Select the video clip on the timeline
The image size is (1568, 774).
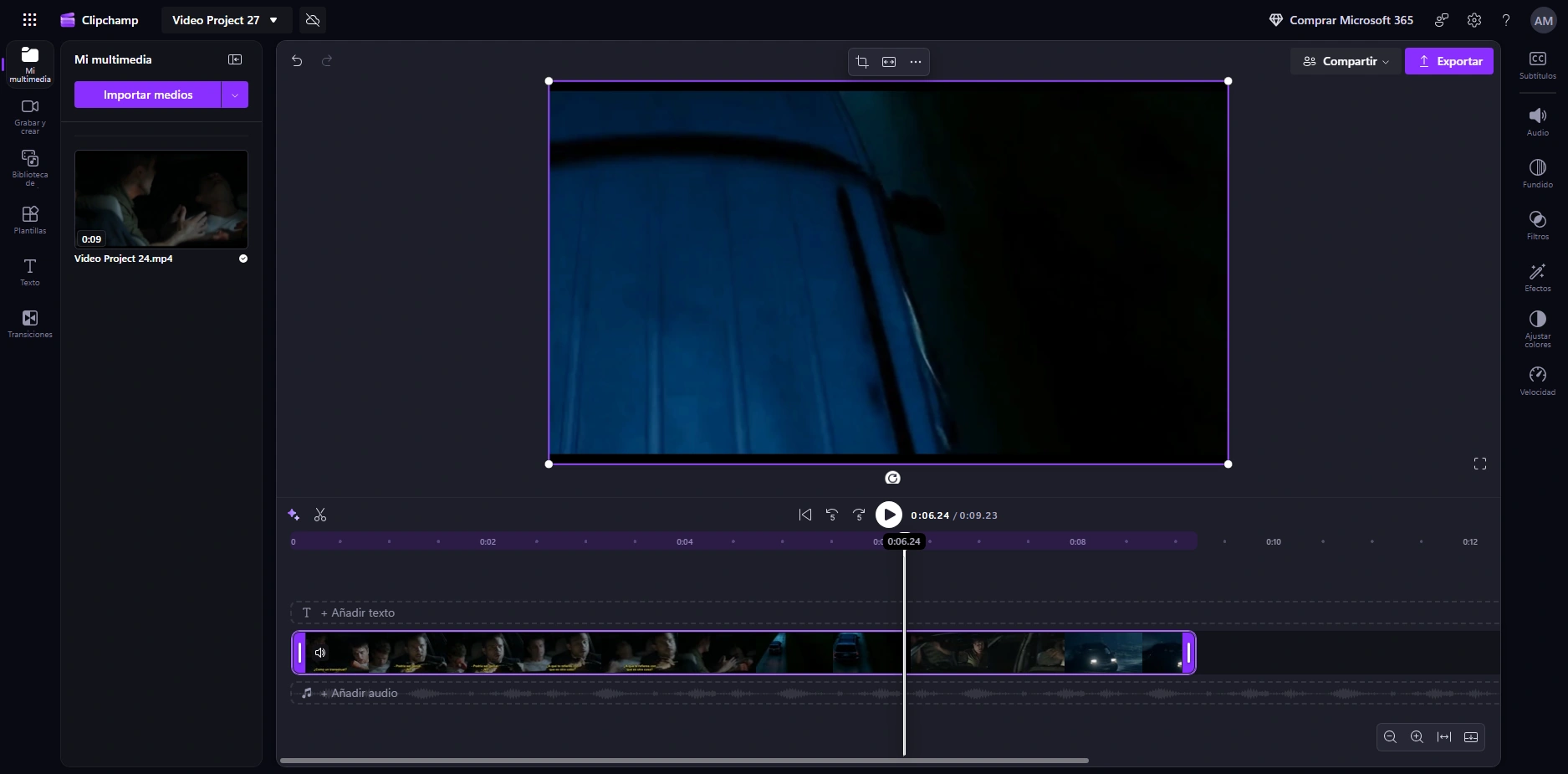(744, 653)
